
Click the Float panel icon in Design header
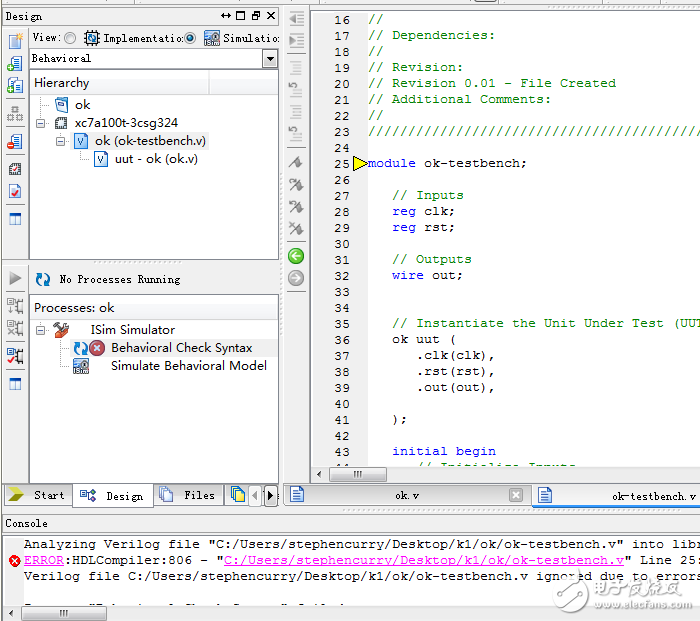[256, 16]
